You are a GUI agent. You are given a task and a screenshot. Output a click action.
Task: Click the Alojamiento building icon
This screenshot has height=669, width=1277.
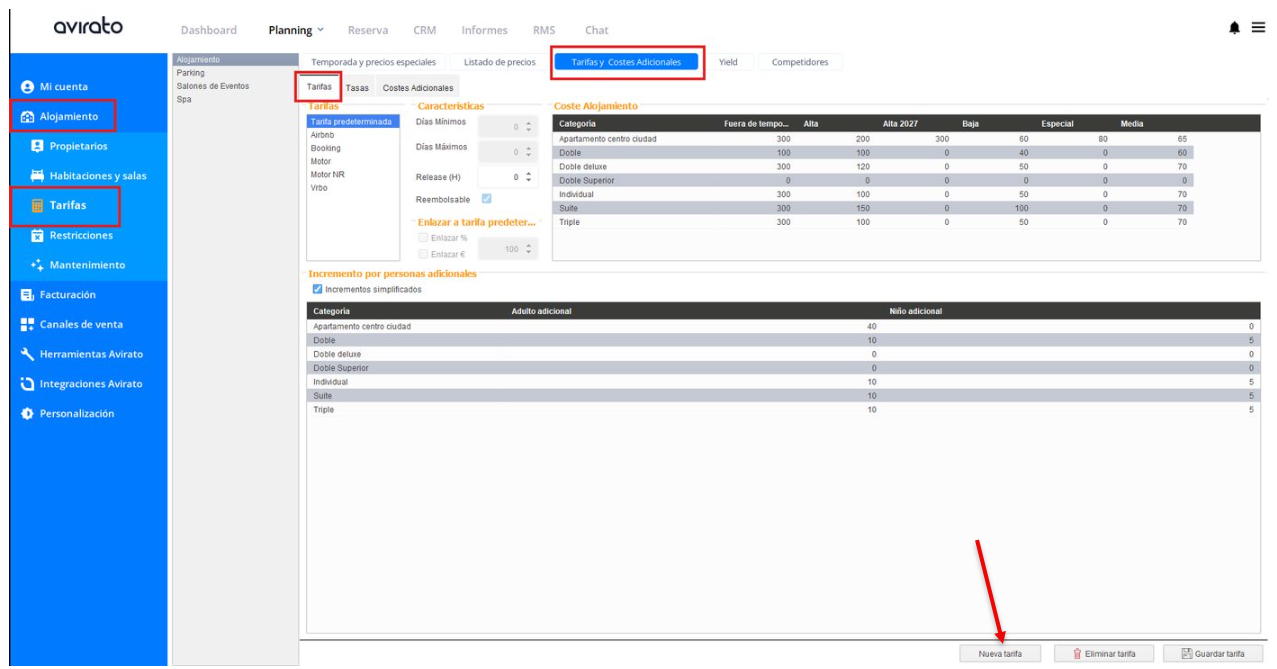point(27,116)
